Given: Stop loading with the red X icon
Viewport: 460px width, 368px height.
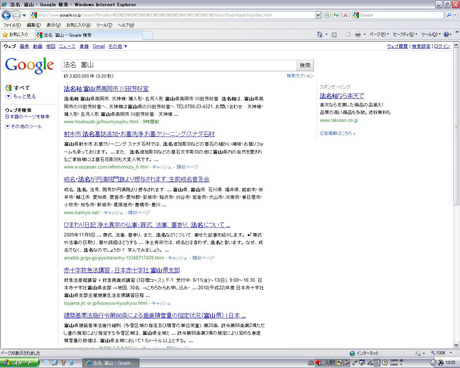Looking at the screenshot, I should pyautogui.click(x=345, y=15).
